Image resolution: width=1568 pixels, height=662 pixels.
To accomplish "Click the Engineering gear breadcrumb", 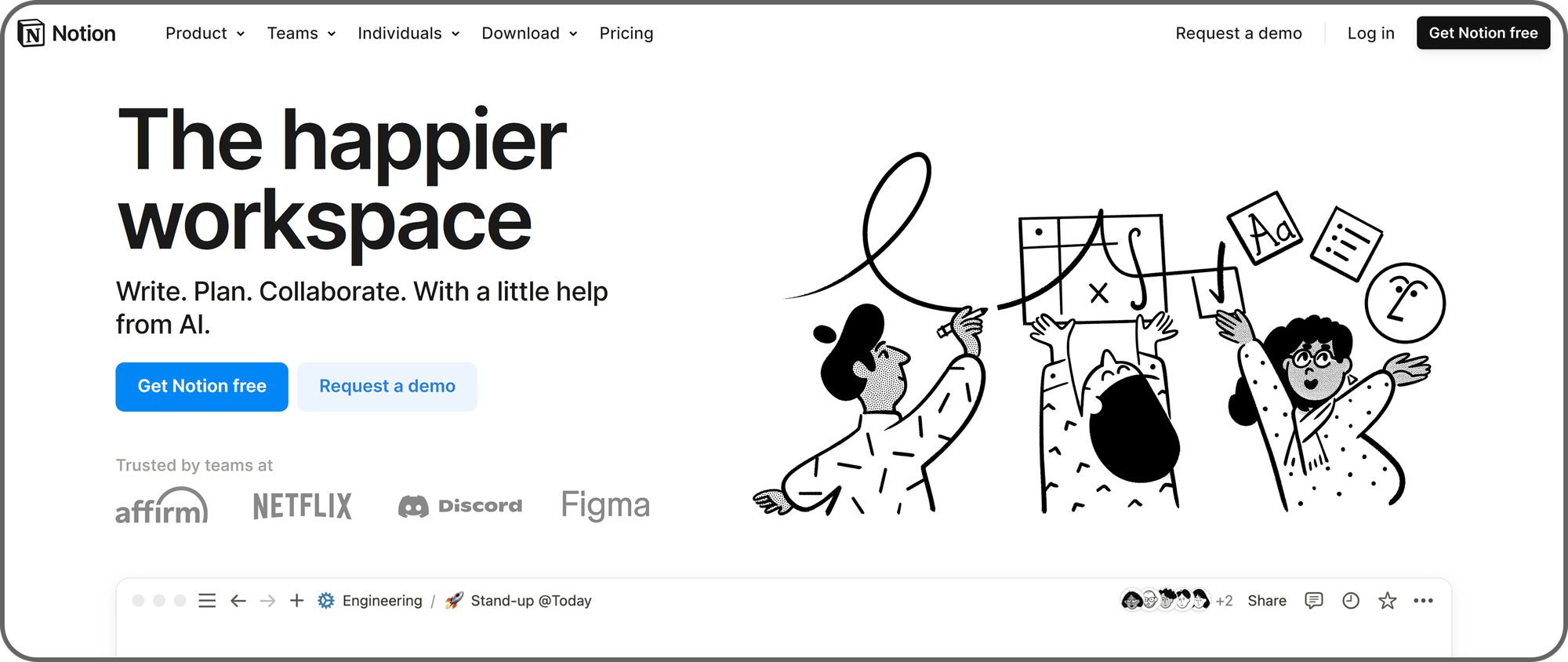I will point(370,601).
